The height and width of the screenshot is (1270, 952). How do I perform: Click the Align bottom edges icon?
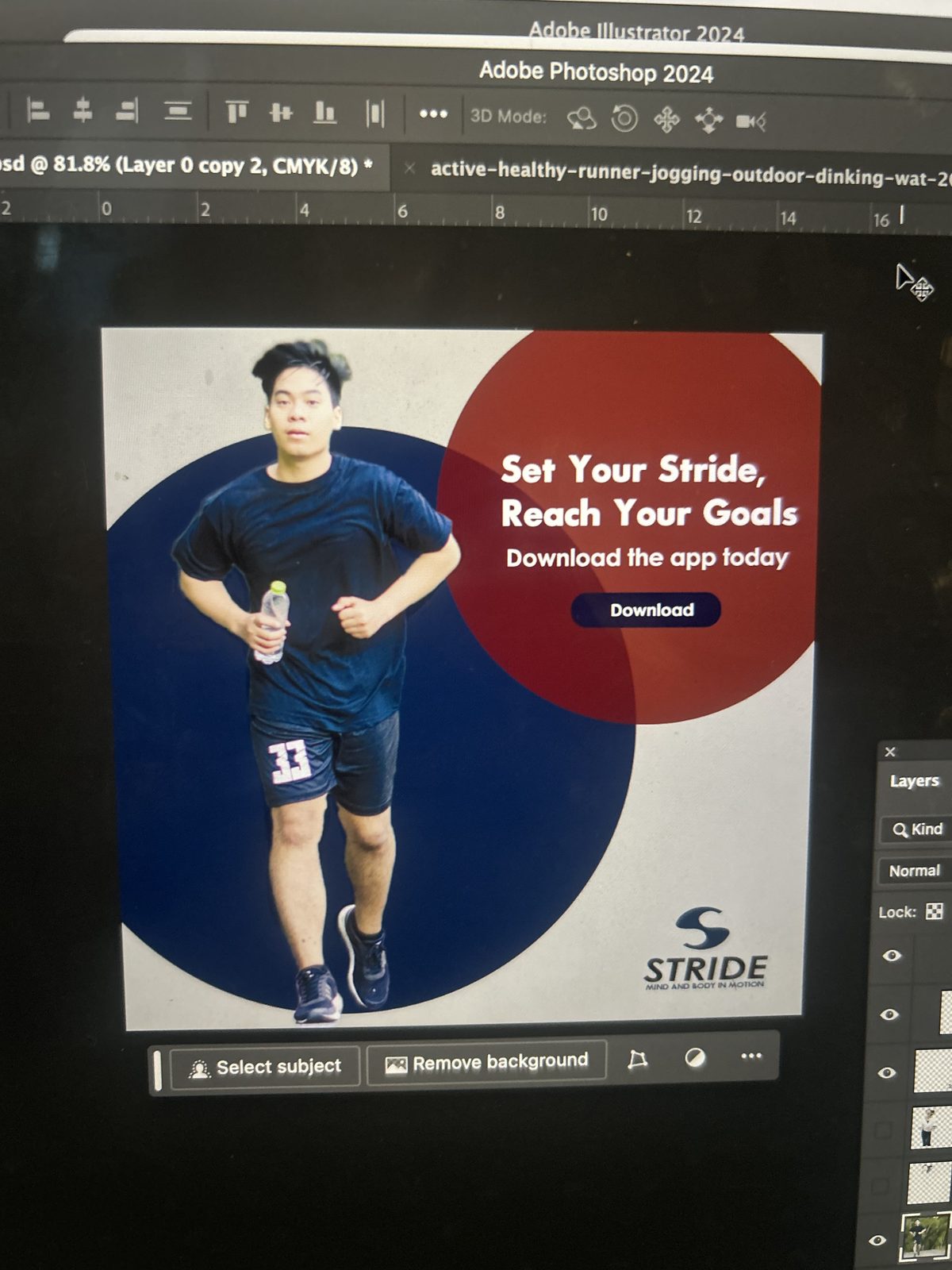click(324, 113)
